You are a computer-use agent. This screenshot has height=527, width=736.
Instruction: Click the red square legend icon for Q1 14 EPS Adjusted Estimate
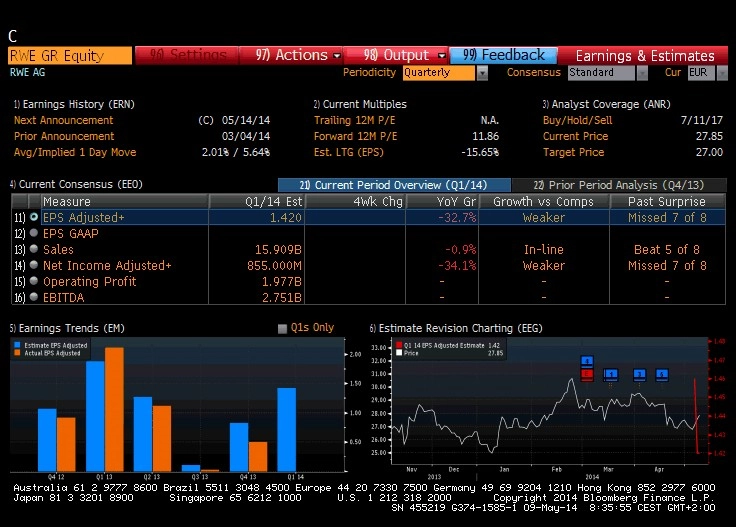point(399,345)
